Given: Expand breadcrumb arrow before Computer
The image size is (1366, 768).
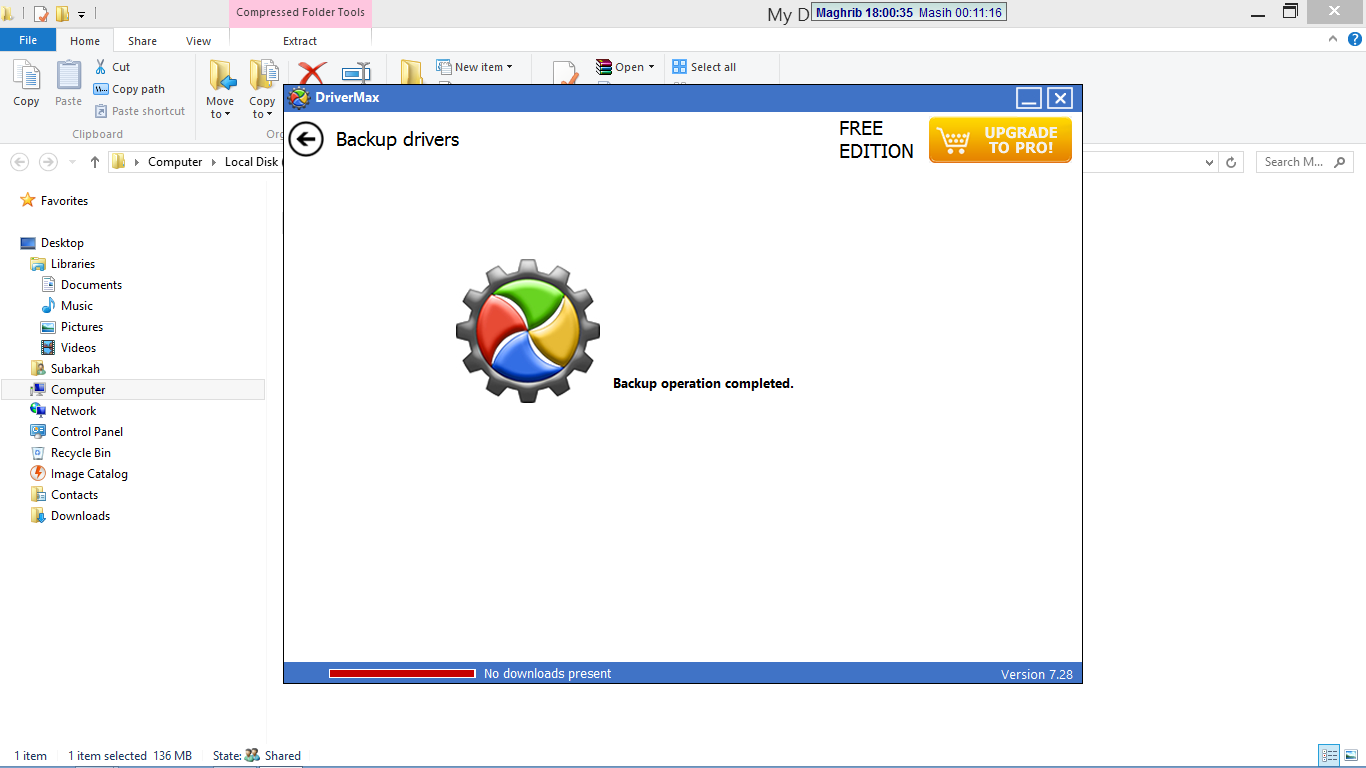Looking at the screenshot, I should tap(137, 162).
